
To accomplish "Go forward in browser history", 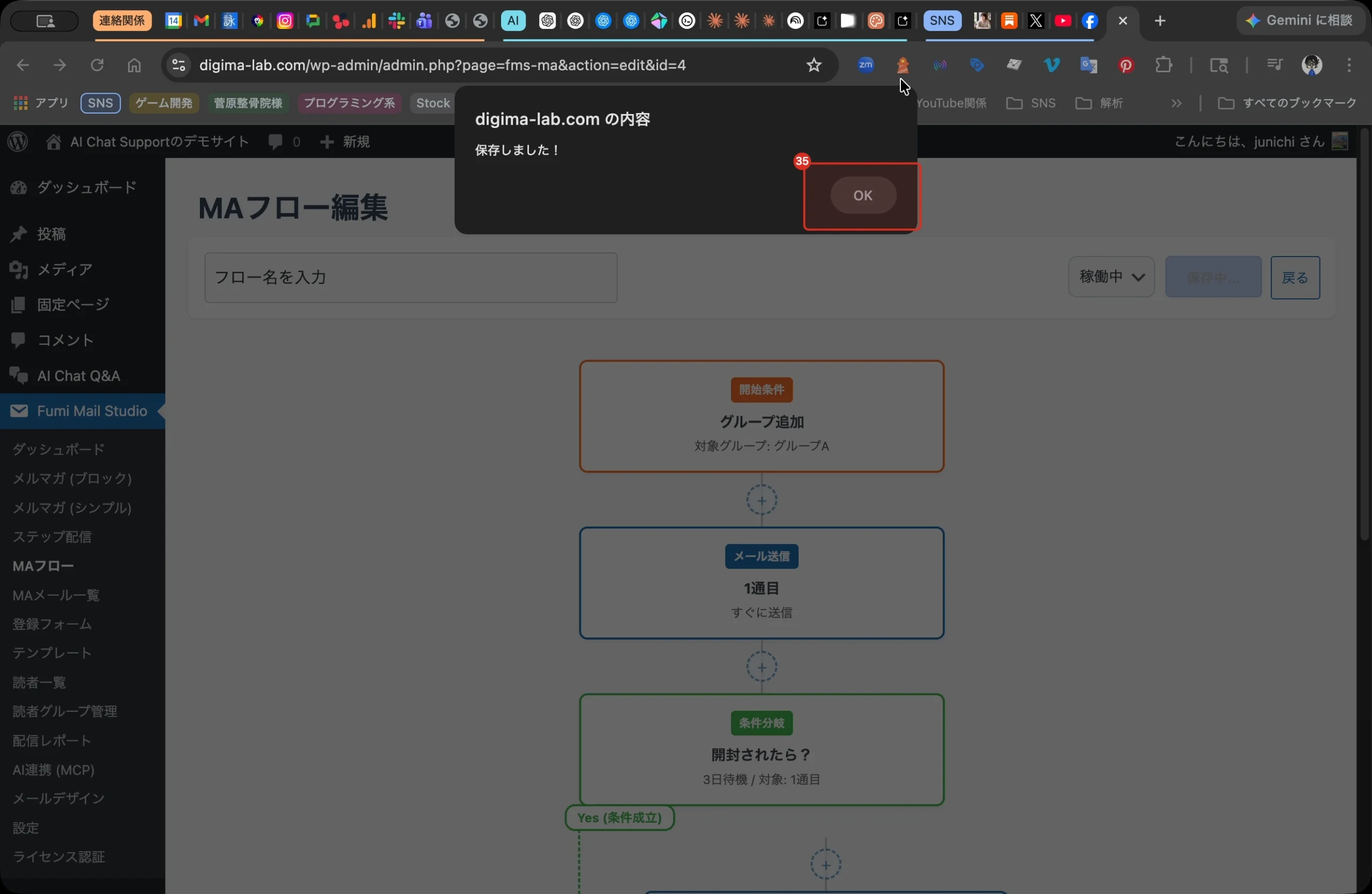I will click(x=59, y=65).
